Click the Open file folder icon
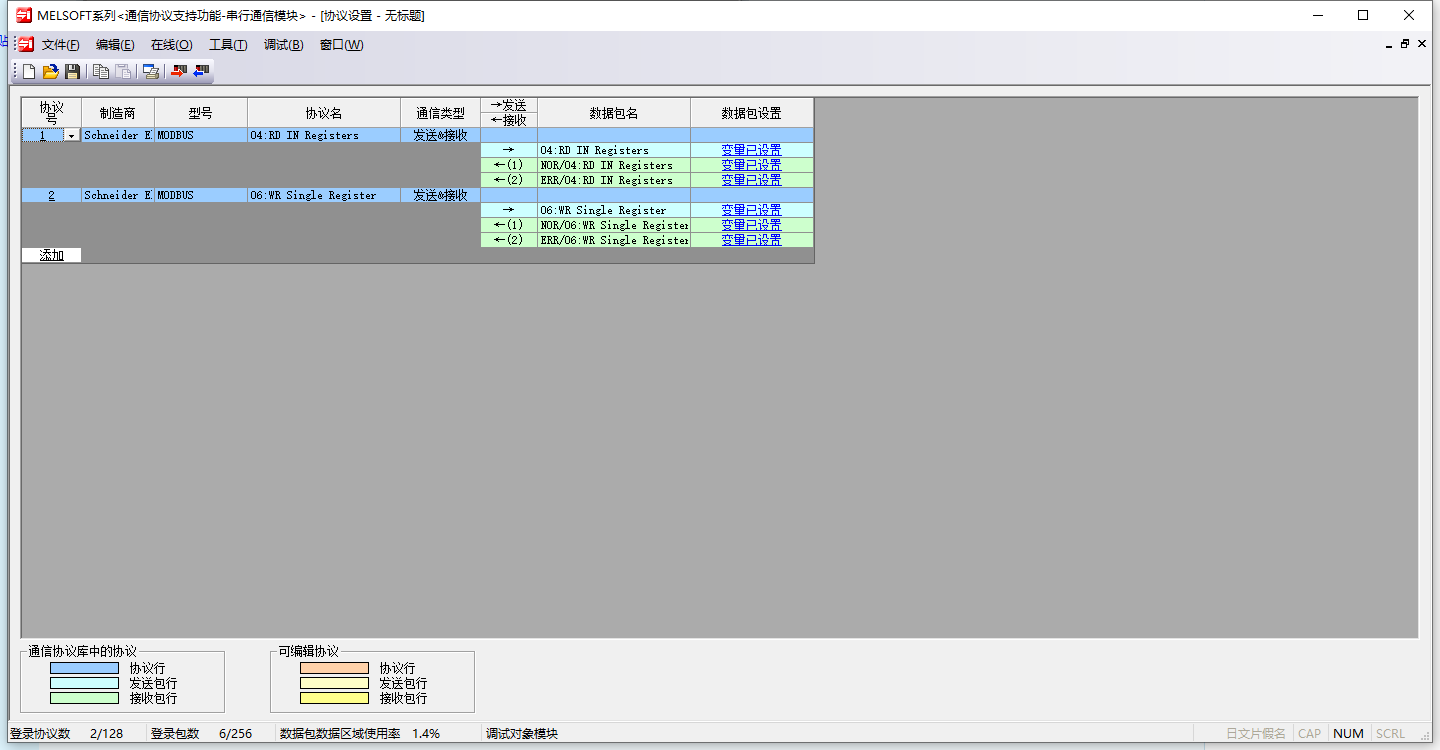Viewport: 1440px width, 750px height. point(50,71)
